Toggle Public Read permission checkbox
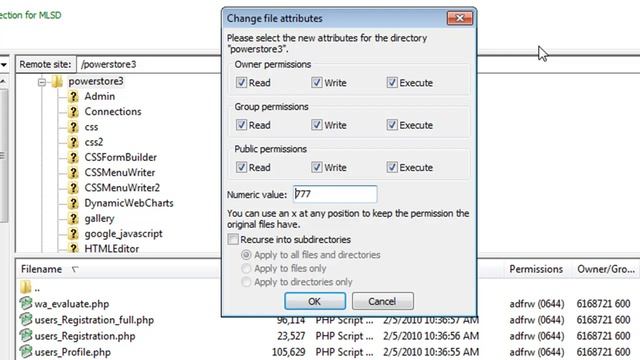The height and width of the screenshot is (360, 640). pyautogui.click(x=241, y=167)
